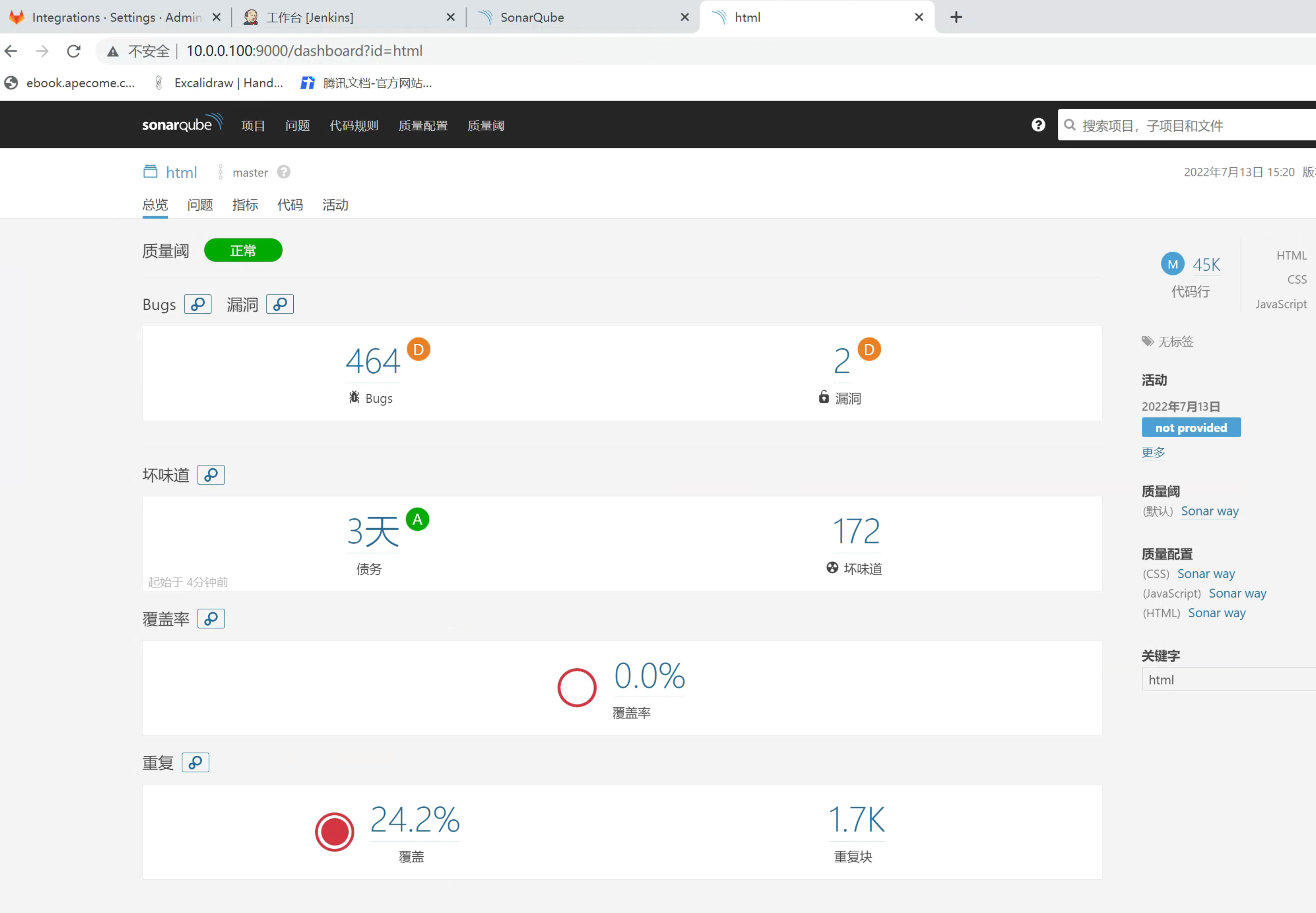
Task: Click the JavaScript Sonar way profile link
Action: (x=1237, y=593)
